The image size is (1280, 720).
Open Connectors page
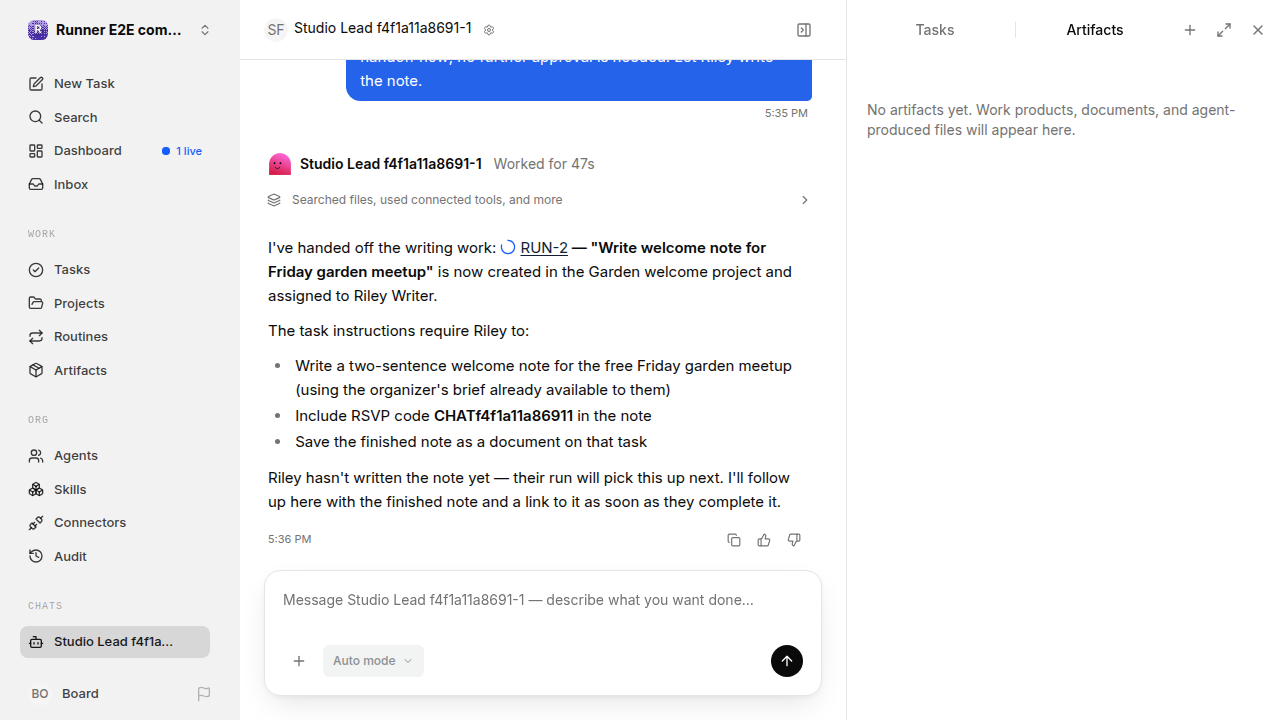pos(115,523)
